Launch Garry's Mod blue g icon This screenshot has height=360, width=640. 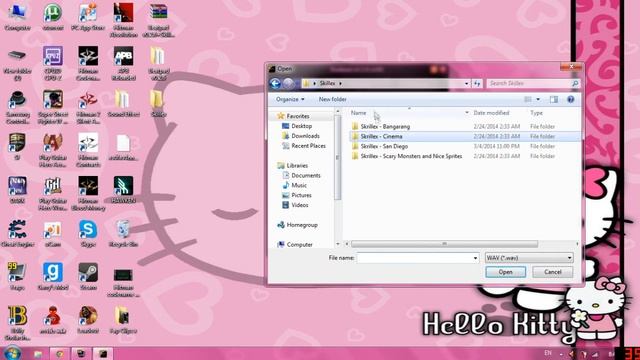point(53,277)
